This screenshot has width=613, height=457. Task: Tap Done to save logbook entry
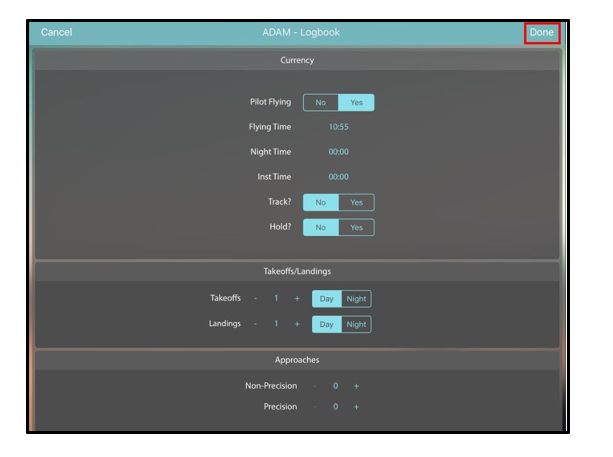[541, 32]
